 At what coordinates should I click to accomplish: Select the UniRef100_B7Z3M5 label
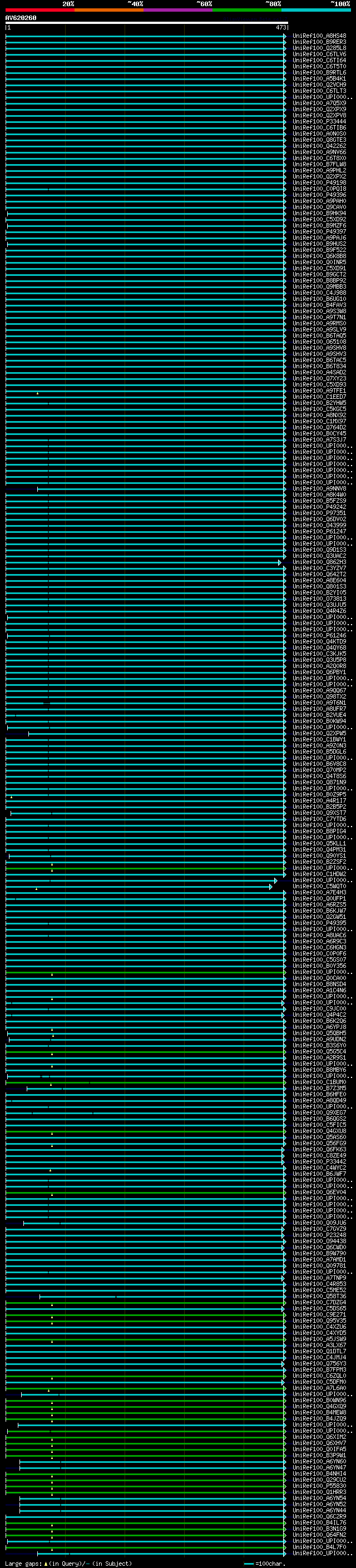click(319, 1089)
